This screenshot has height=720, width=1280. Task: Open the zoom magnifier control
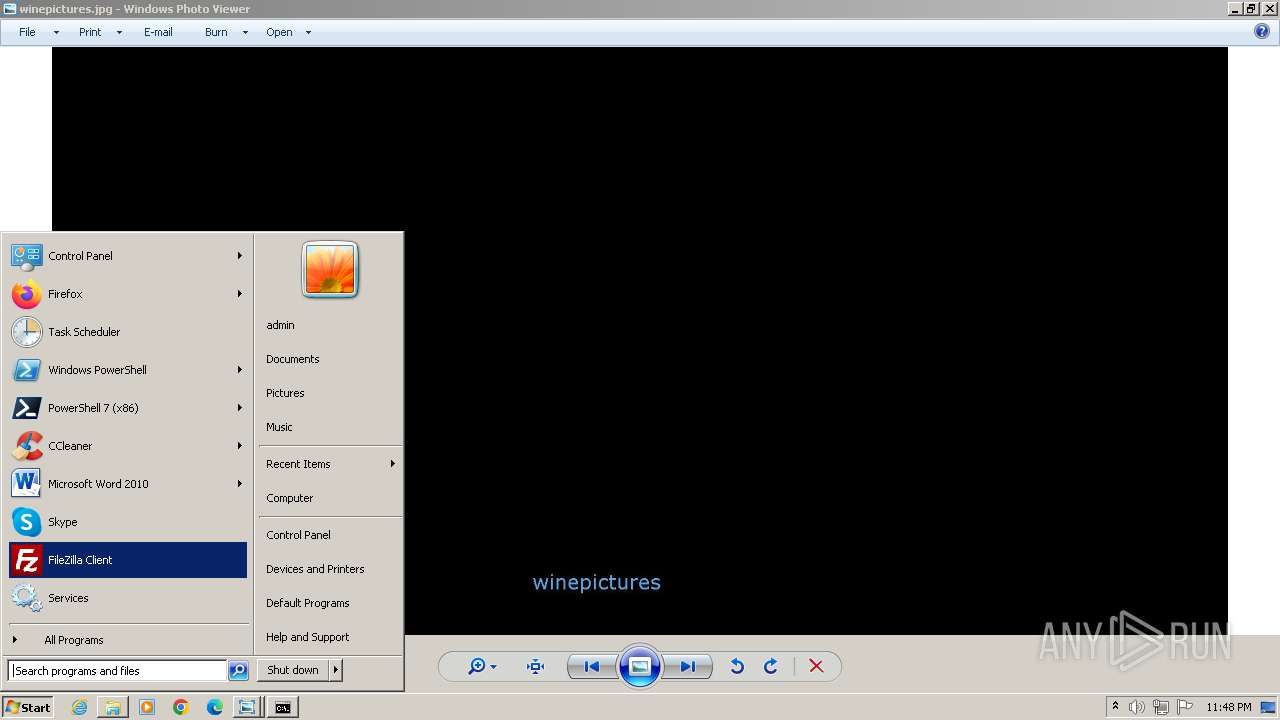(477, 667)
